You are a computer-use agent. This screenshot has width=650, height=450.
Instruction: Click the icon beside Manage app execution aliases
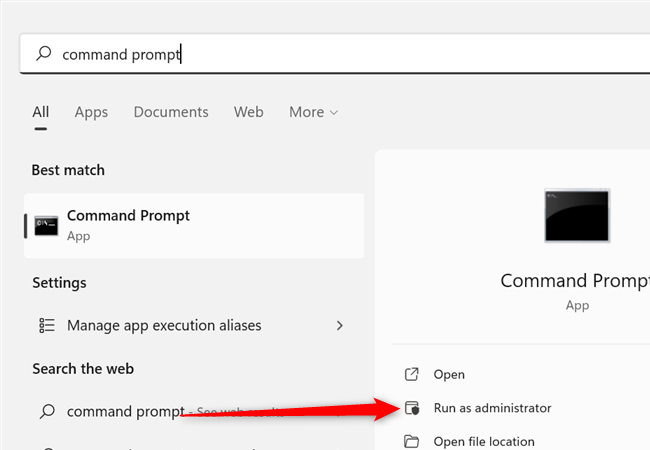tap(46, 325)
